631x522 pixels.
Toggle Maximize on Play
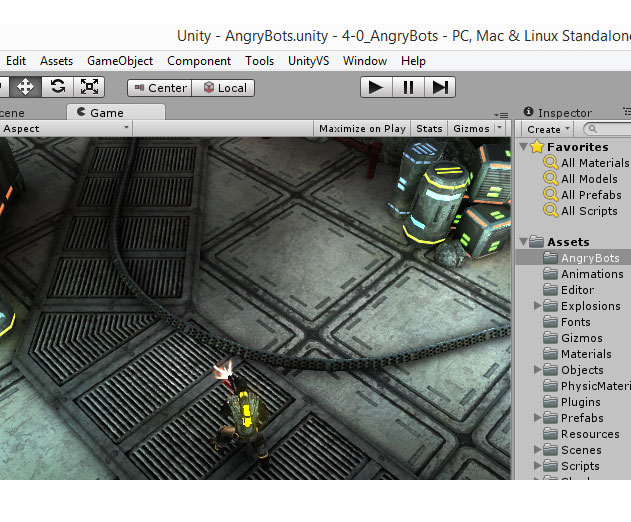362,128
